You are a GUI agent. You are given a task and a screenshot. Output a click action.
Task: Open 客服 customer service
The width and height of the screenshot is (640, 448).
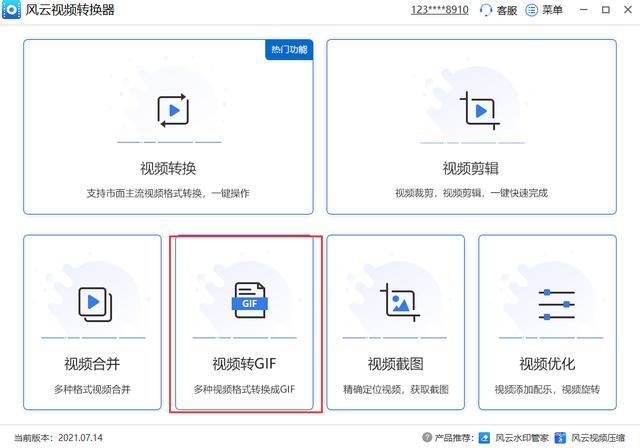[498, 10]
